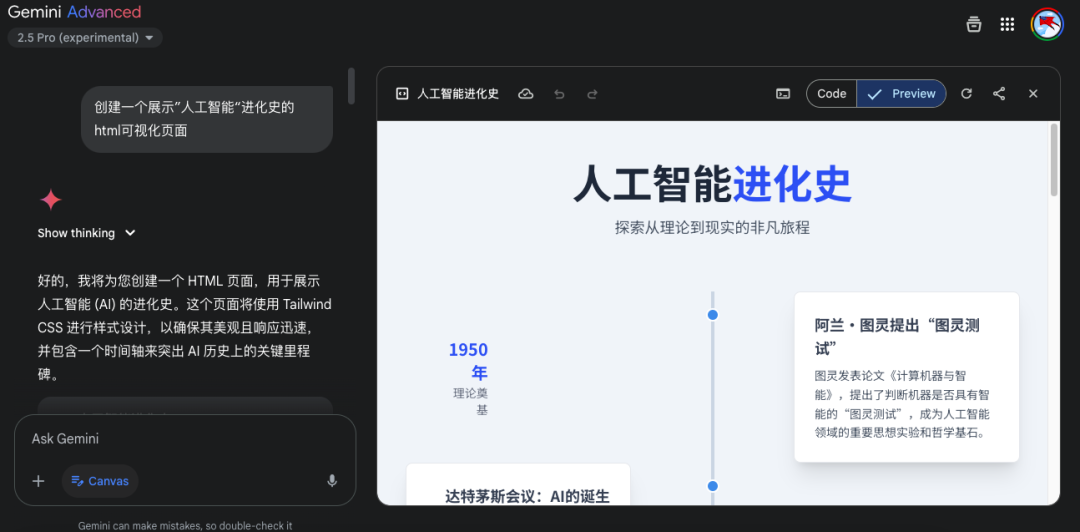The width and height of the screenshot is (1080, 532).
Task: Switch to the Preview tab
Action: (902, 94)
